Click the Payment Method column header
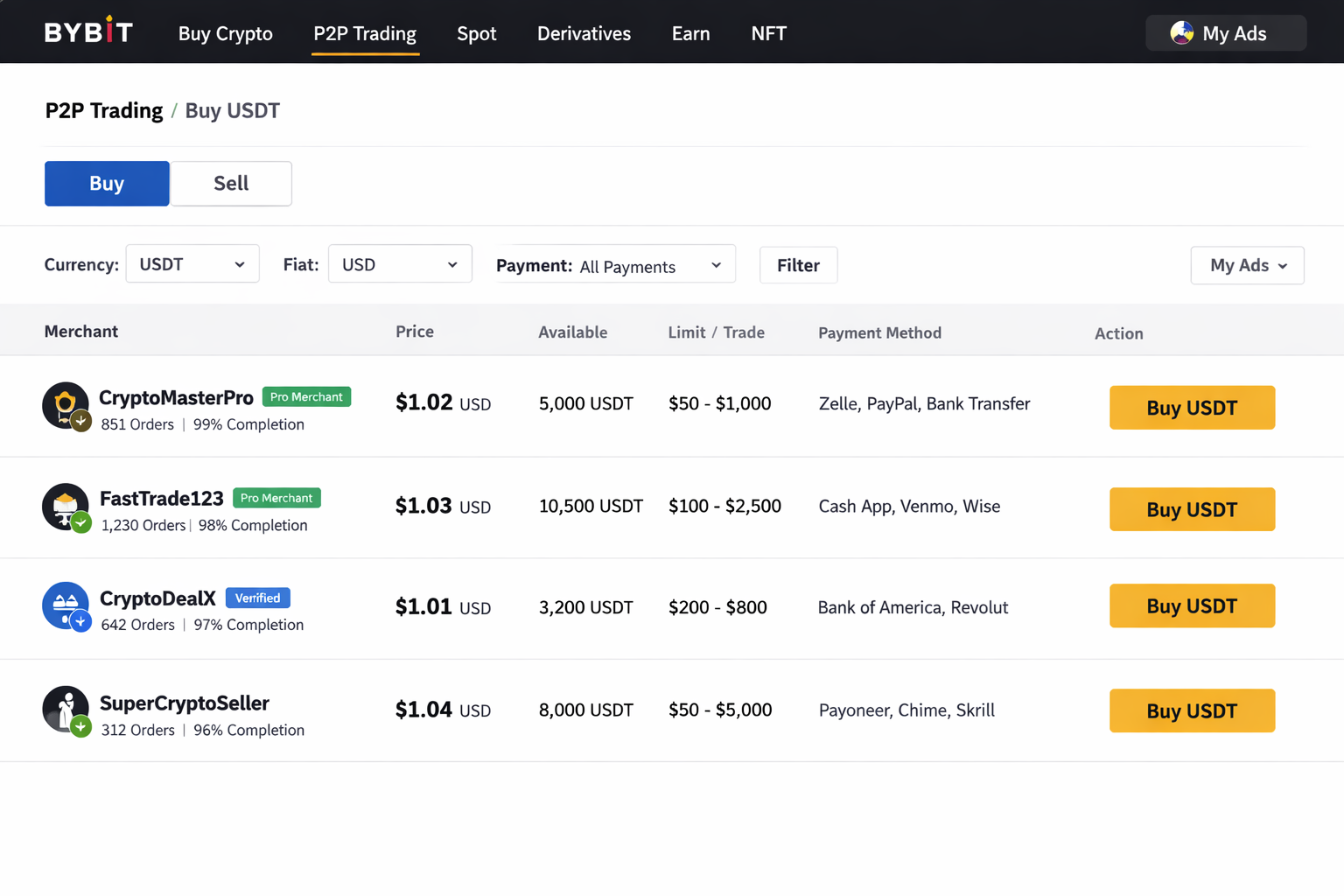 coord(880,332)
